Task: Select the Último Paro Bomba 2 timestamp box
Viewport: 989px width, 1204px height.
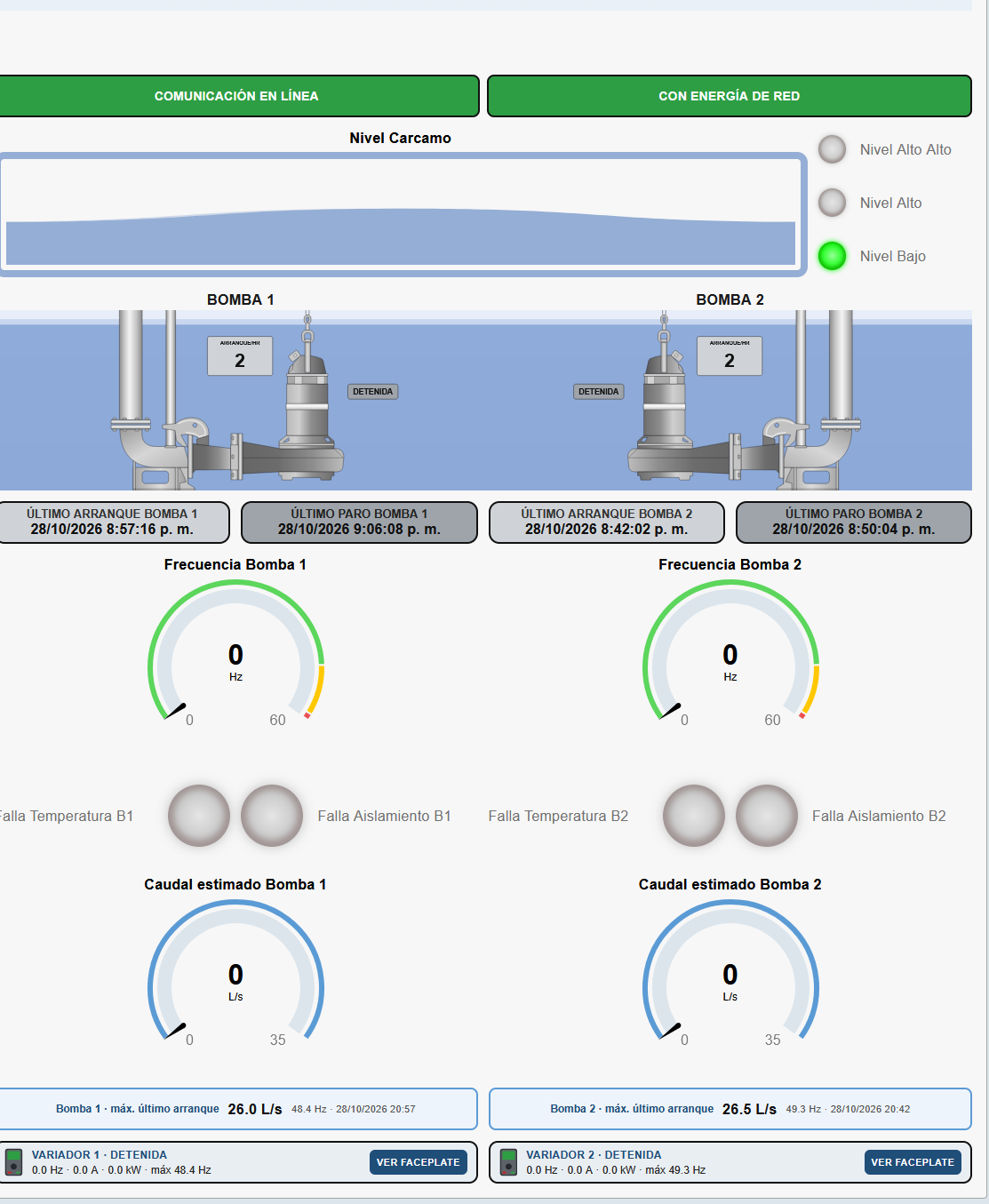Action: pos(854,522)
